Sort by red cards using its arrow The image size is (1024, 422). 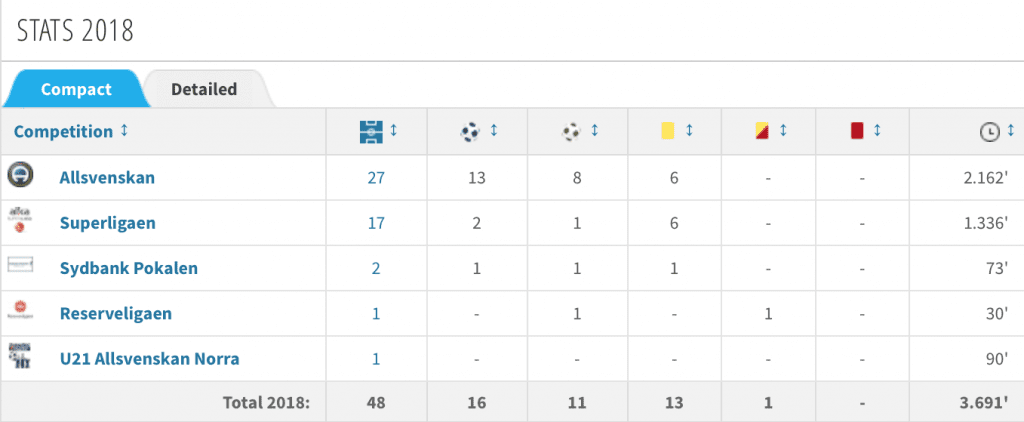tap(877, 131)
